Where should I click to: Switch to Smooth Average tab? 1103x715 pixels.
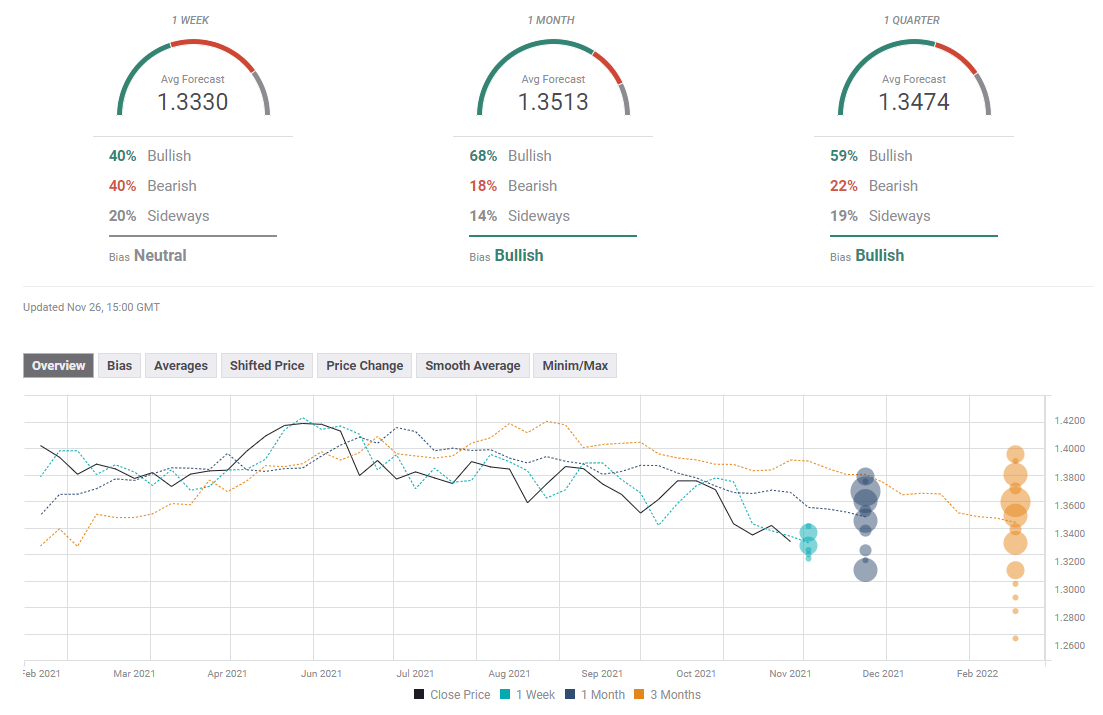coord(473,366)
